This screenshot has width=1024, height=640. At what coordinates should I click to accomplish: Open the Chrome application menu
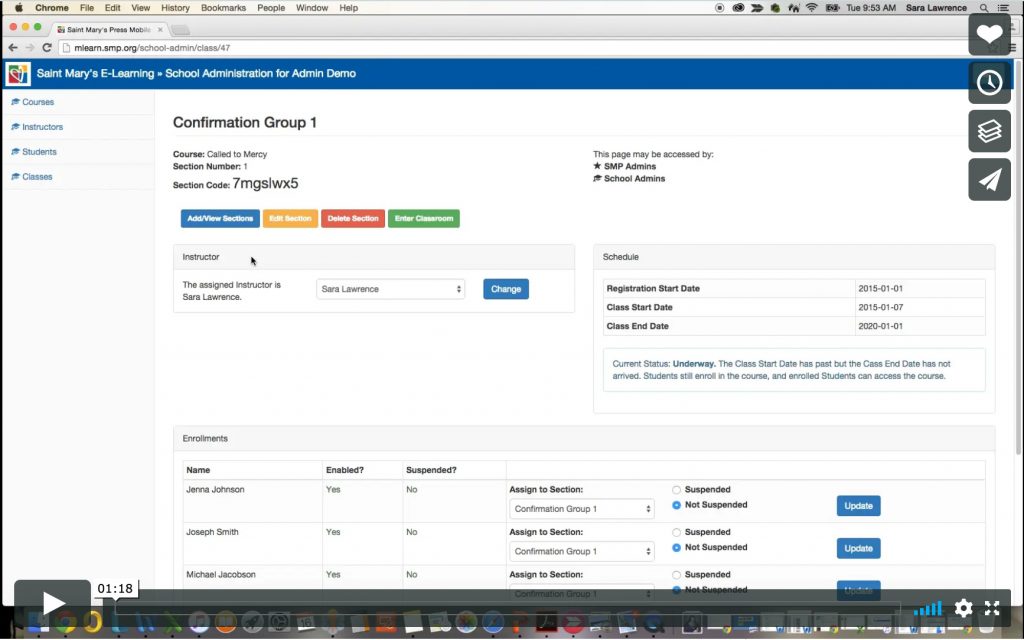click(52, 8)
